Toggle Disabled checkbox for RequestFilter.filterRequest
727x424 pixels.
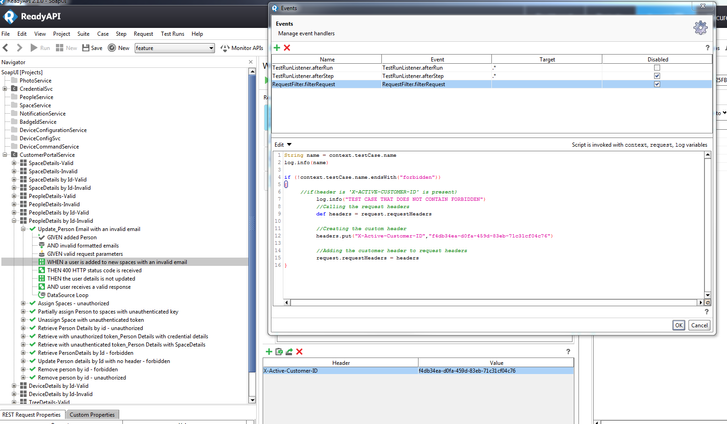656,85
